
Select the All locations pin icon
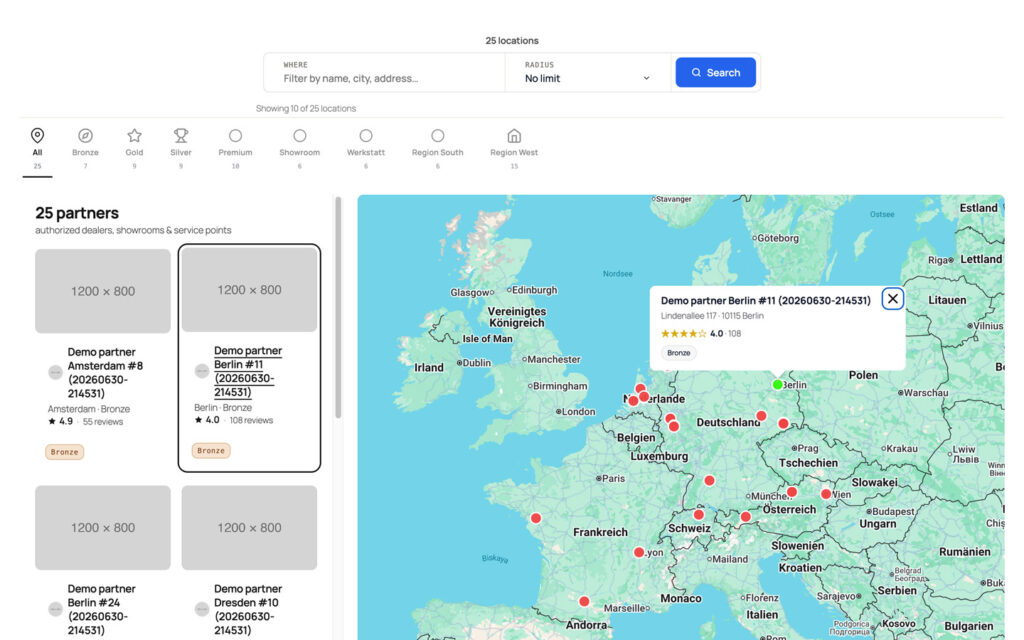point(37,135)
